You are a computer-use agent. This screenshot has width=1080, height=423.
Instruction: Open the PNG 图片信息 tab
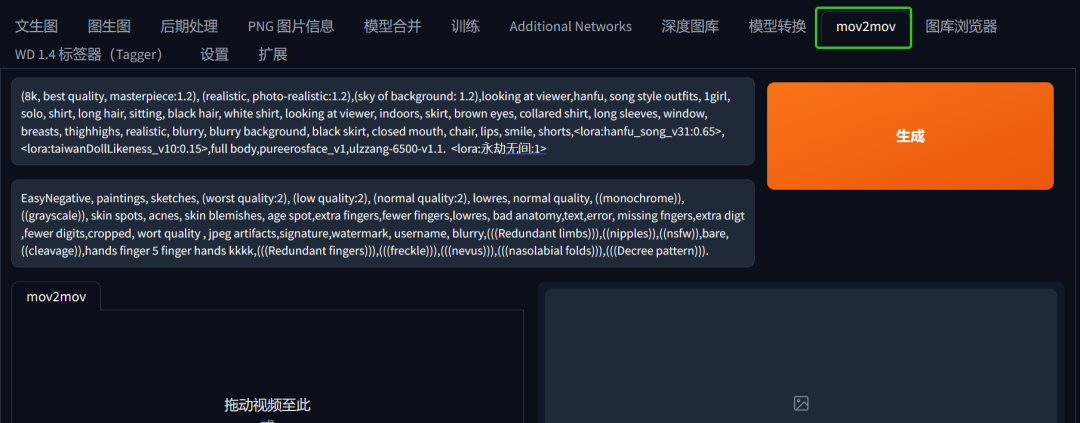[x=291, y=27]
